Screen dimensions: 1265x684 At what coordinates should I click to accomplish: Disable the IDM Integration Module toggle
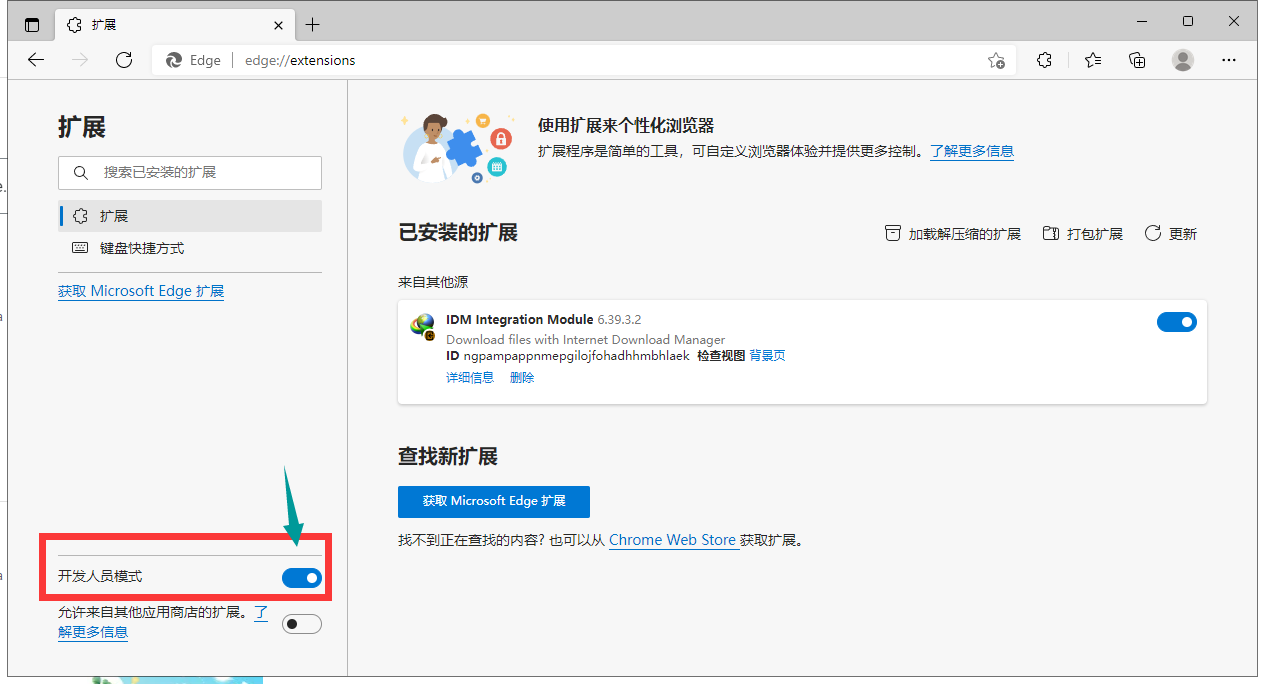[x=1176, y=322]
